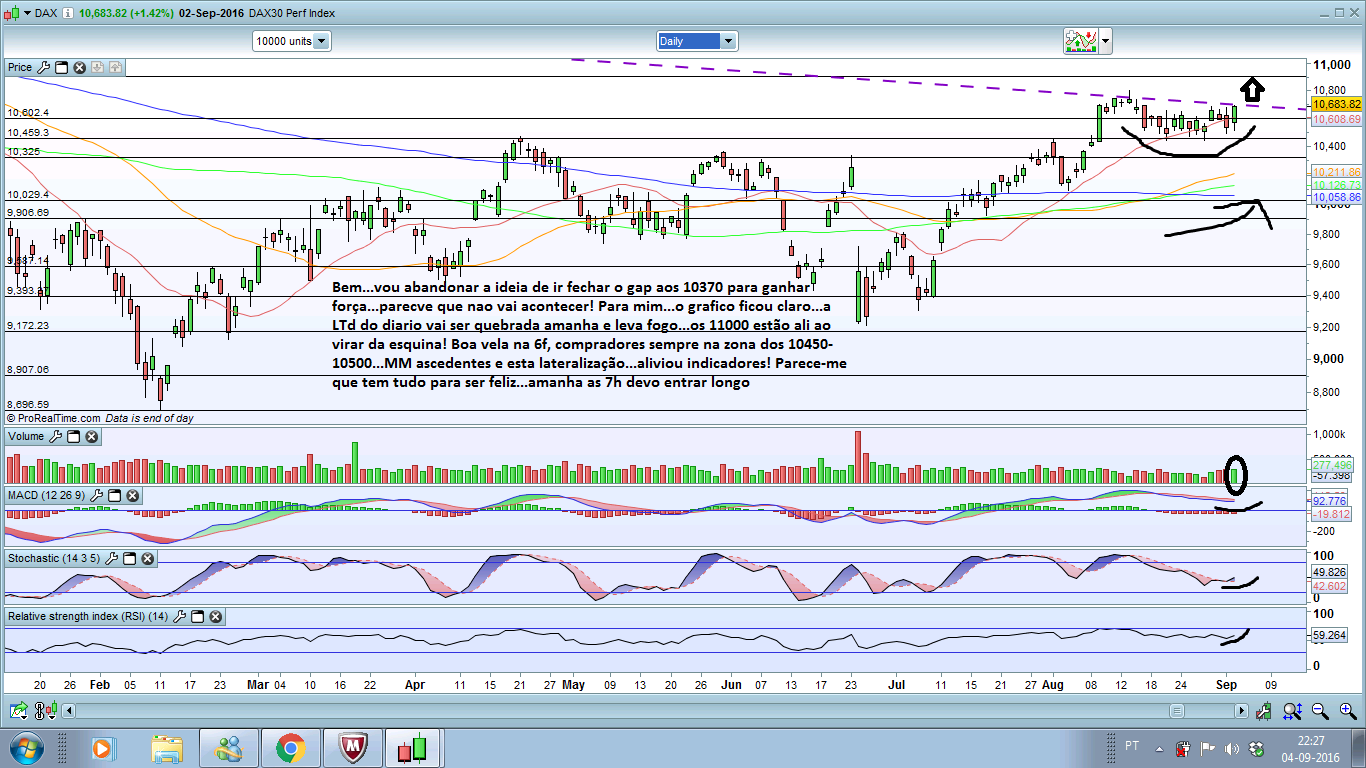
Task: Open Volume panel settings wrench
Action: pos(55,437)
